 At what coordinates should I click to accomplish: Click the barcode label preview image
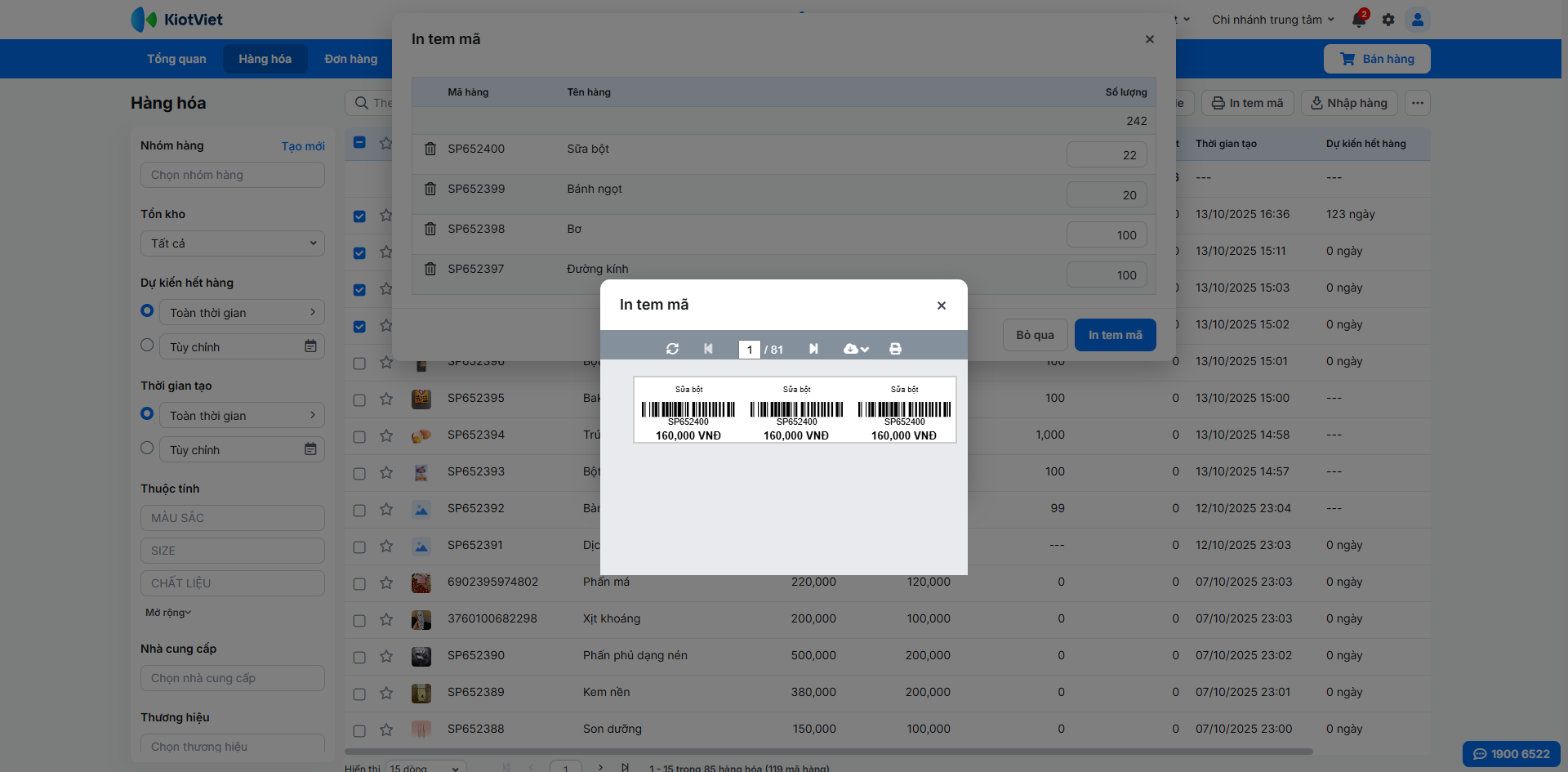(795, 410)
